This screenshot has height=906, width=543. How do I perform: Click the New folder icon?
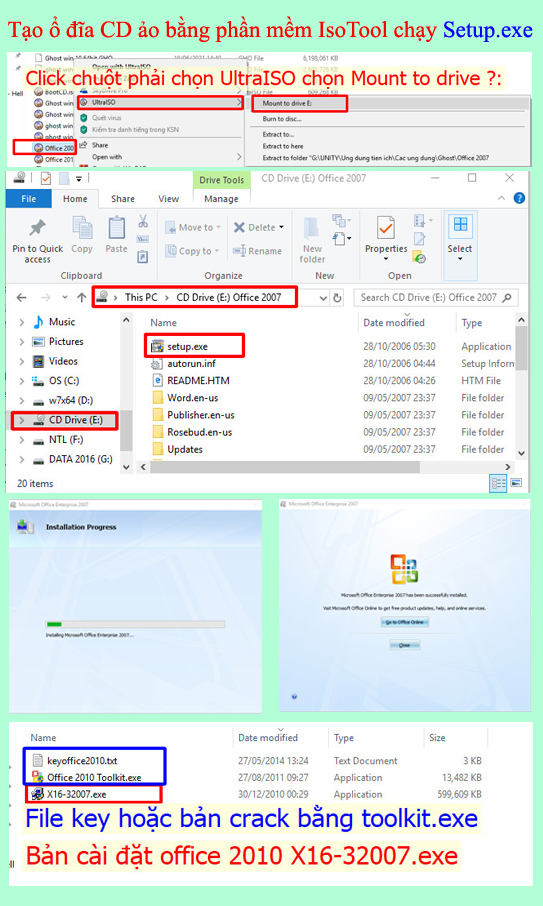[x=313, y=229]
